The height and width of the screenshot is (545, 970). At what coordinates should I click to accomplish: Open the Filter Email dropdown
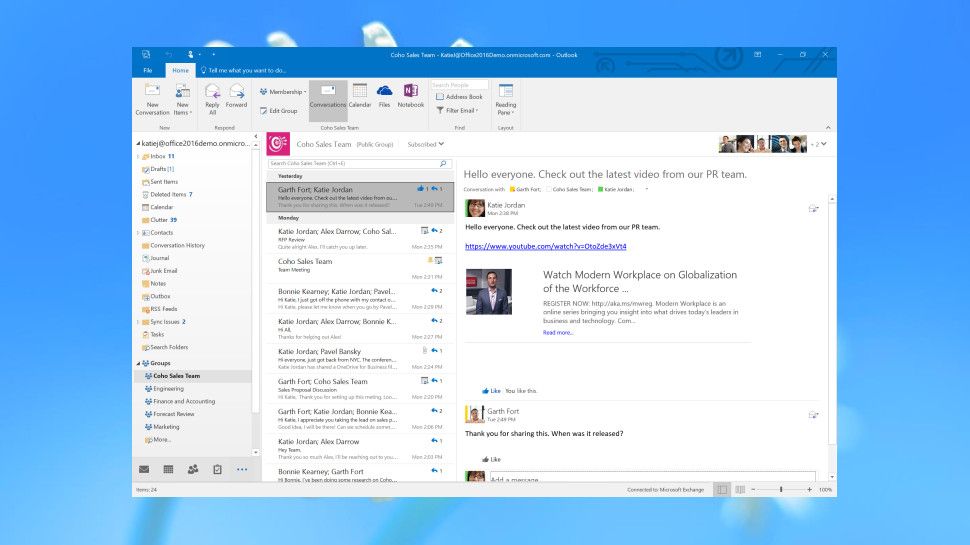[458, 111]
